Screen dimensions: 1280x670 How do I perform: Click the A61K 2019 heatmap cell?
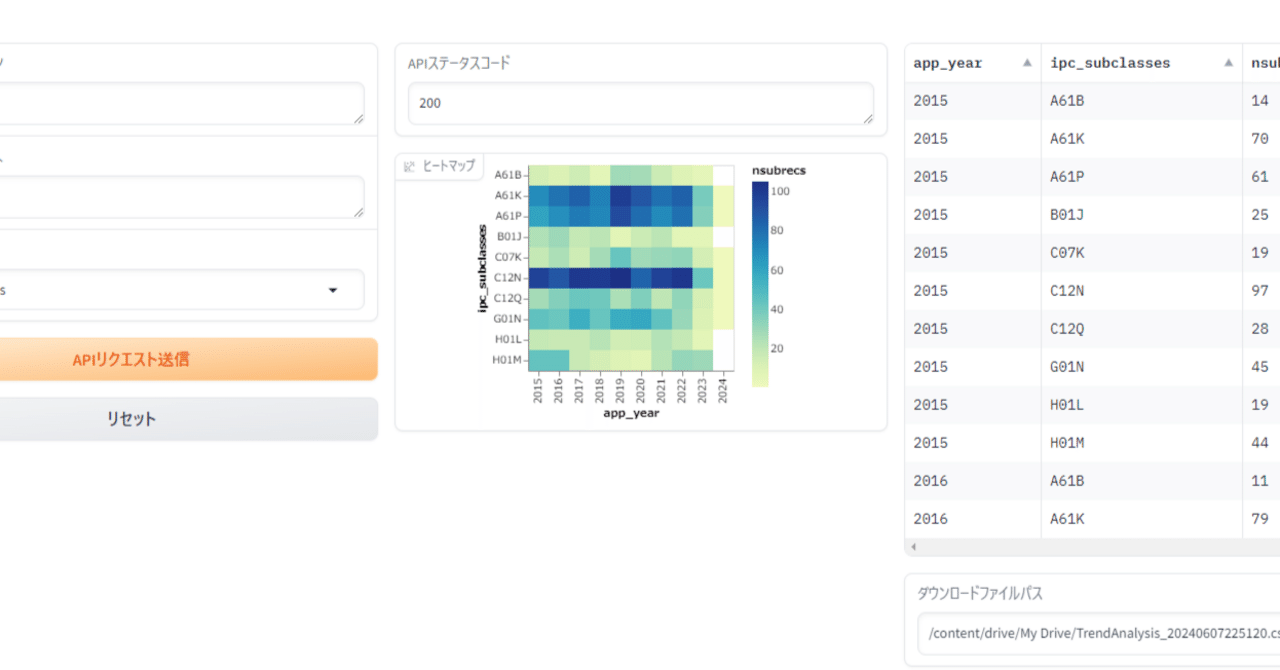[x=620, y=195]
